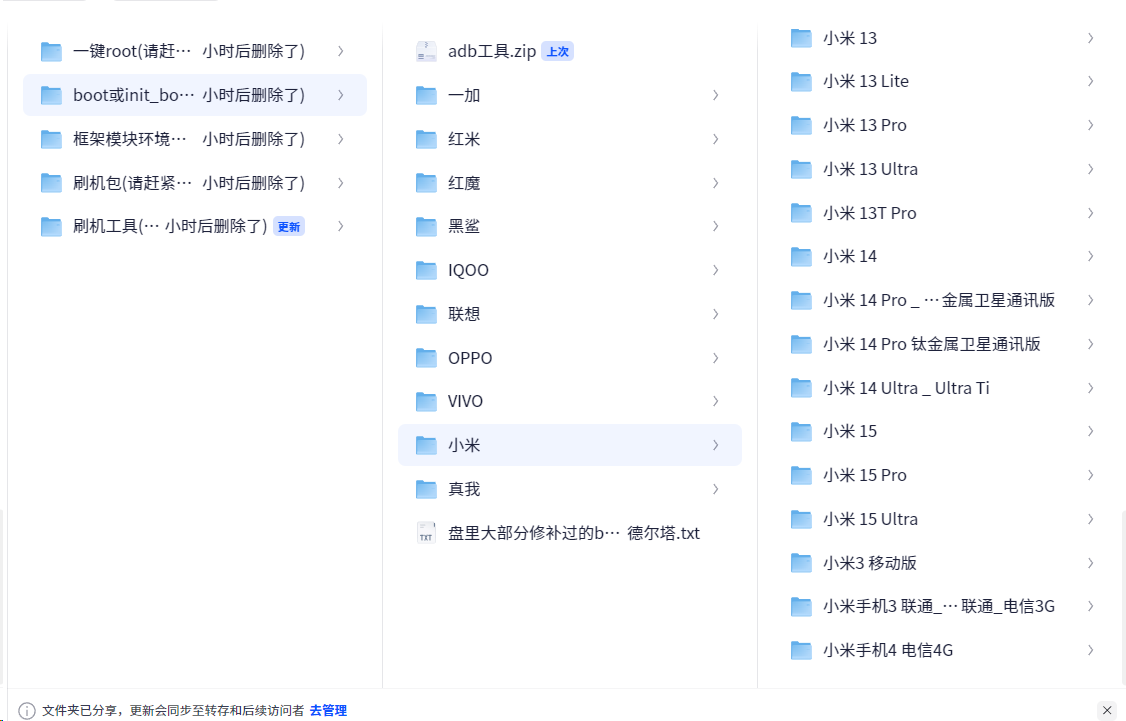Open the 一加 folder row
The height and width of the screenshot is (721, 1126).
coord(569,95)
